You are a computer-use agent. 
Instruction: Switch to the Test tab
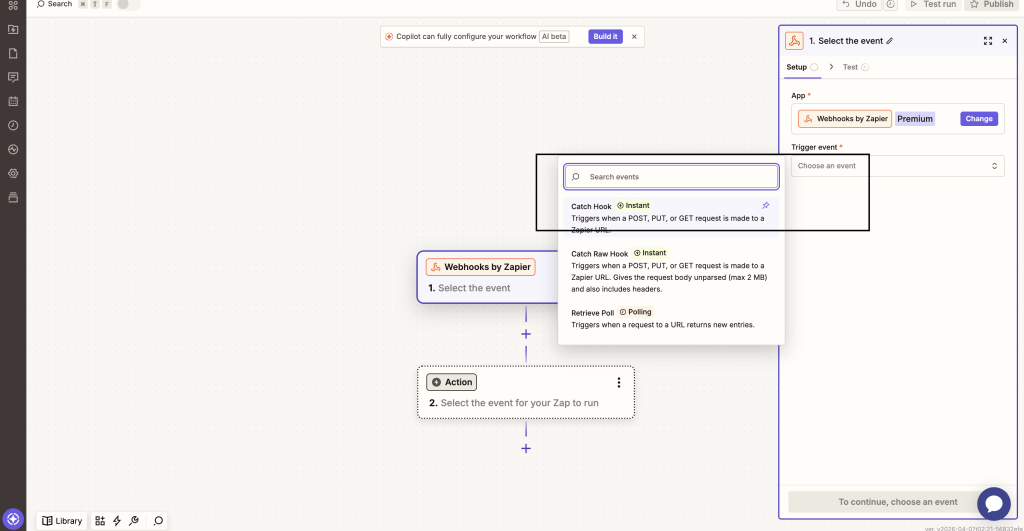(x=850, y=67)
